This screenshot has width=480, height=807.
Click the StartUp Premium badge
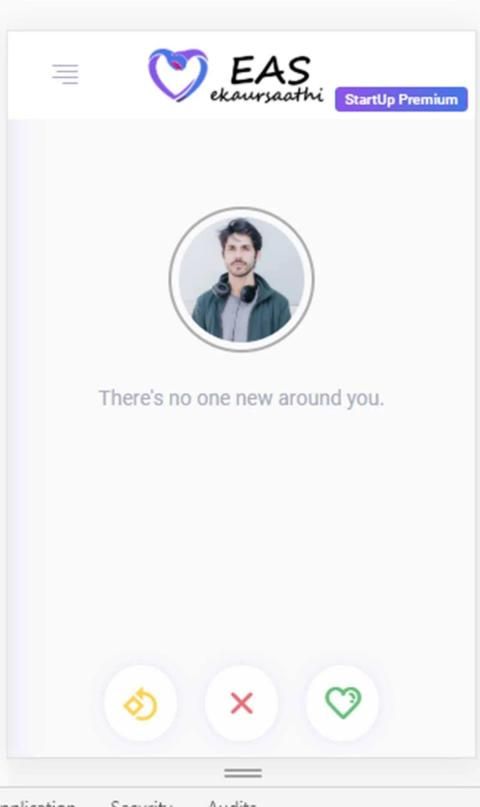point(401,99)
